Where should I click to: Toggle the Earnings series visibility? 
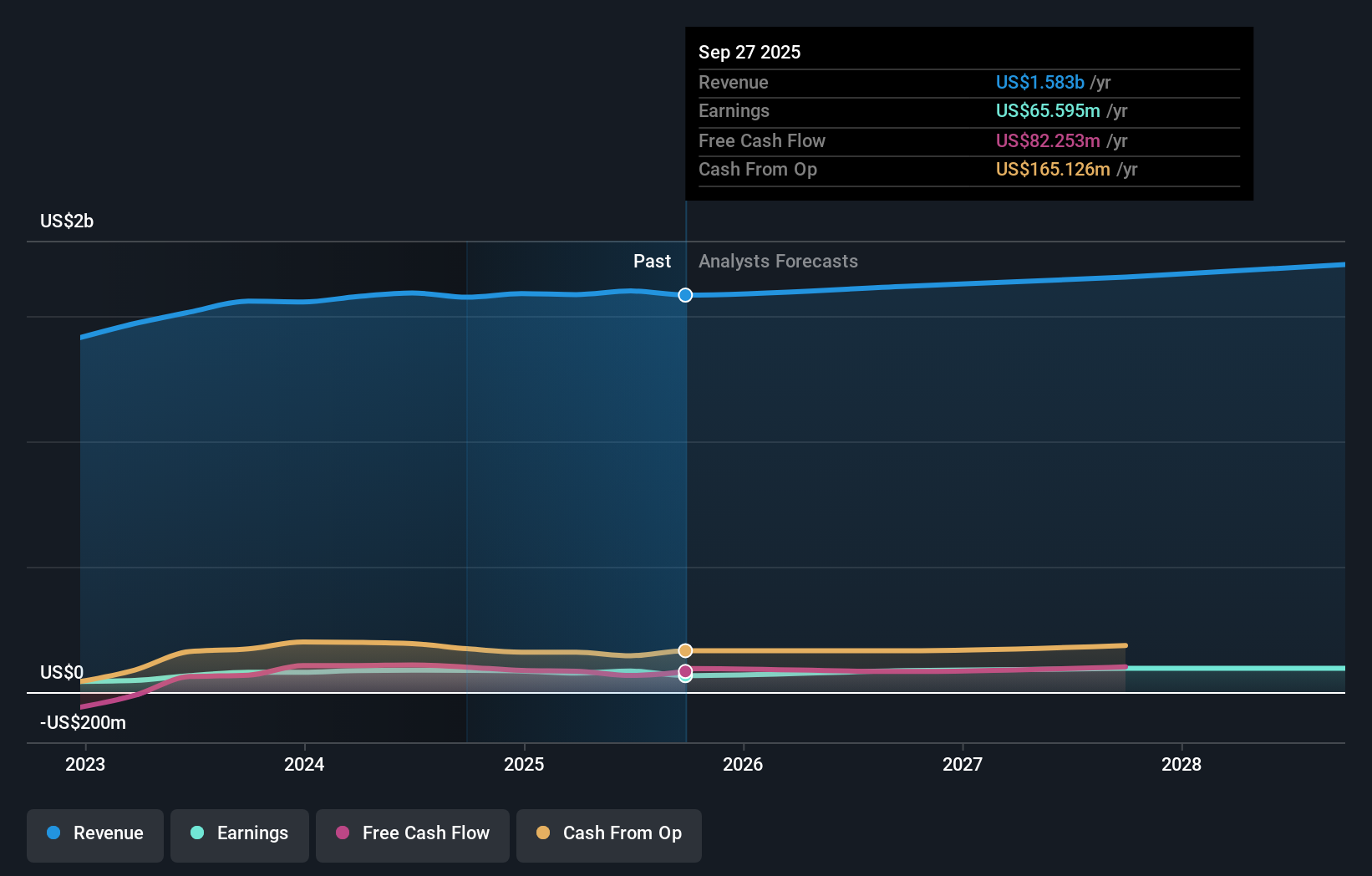click(240, 833)
